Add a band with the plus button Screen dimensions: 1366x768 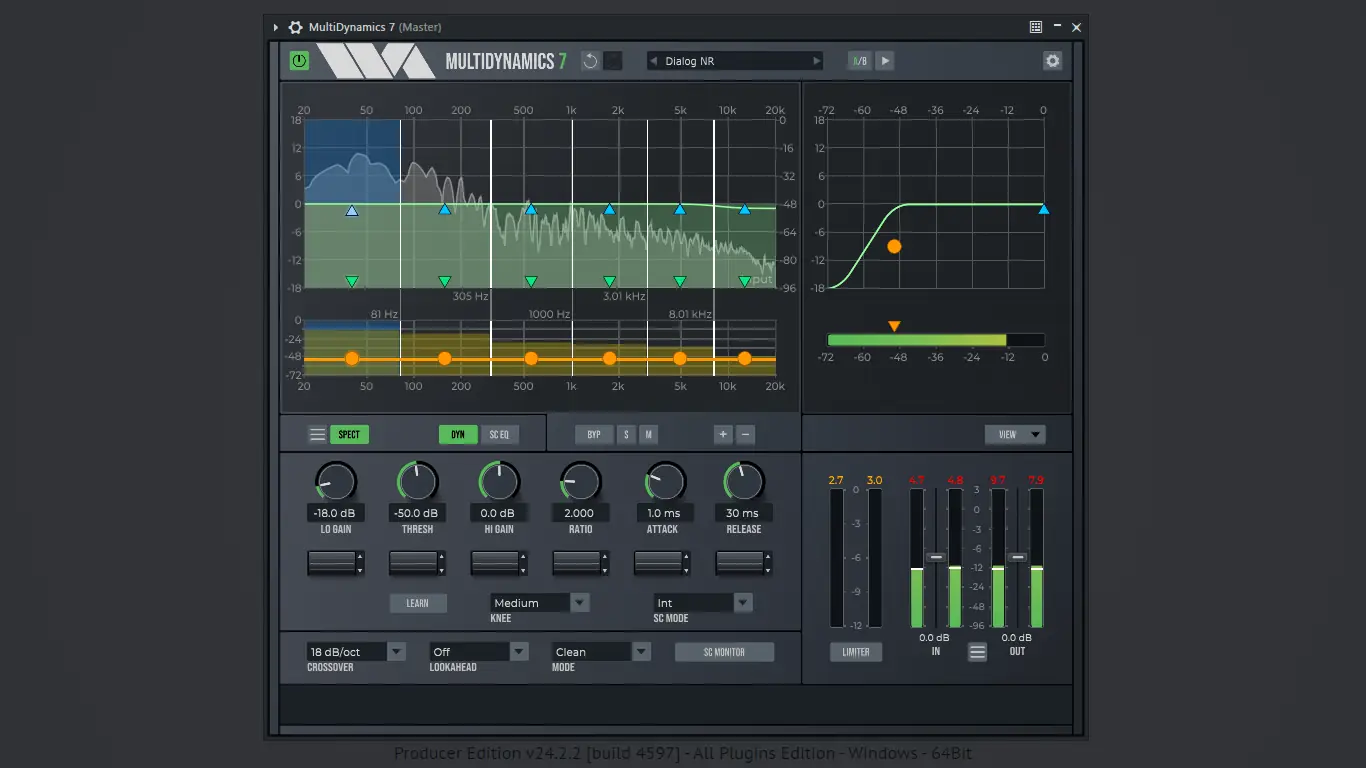pyautogui.click(x=723, y=434)
